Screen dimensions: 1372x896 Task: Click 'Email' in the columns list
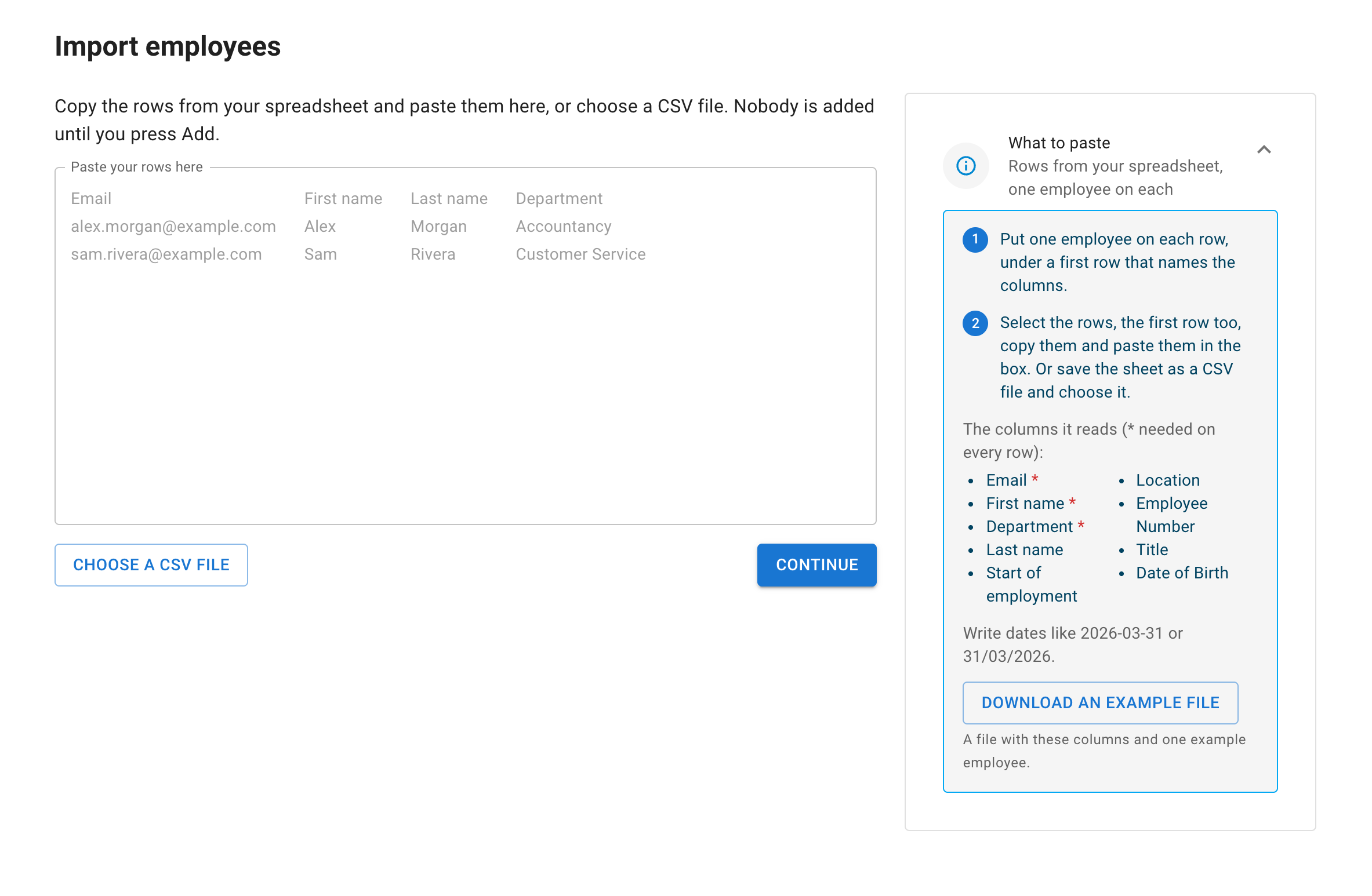tap(1007, 480)
